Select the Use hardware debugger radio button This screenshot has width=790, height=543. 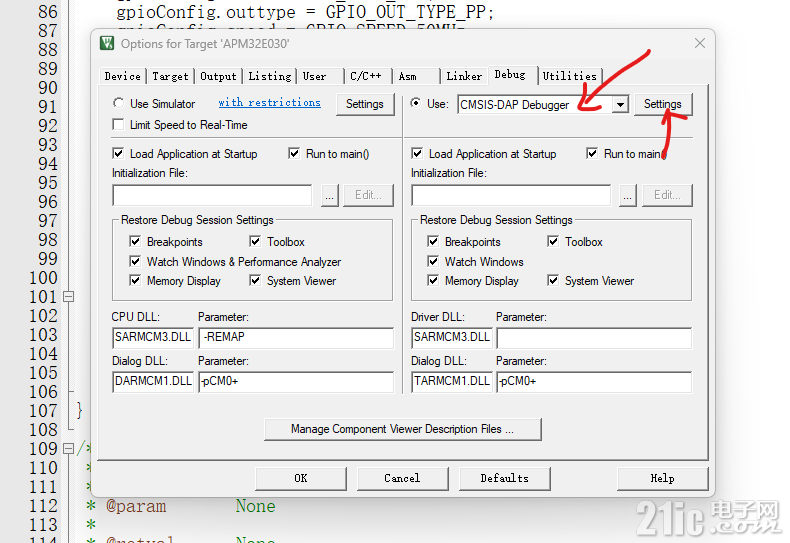(x=416, y=103)
